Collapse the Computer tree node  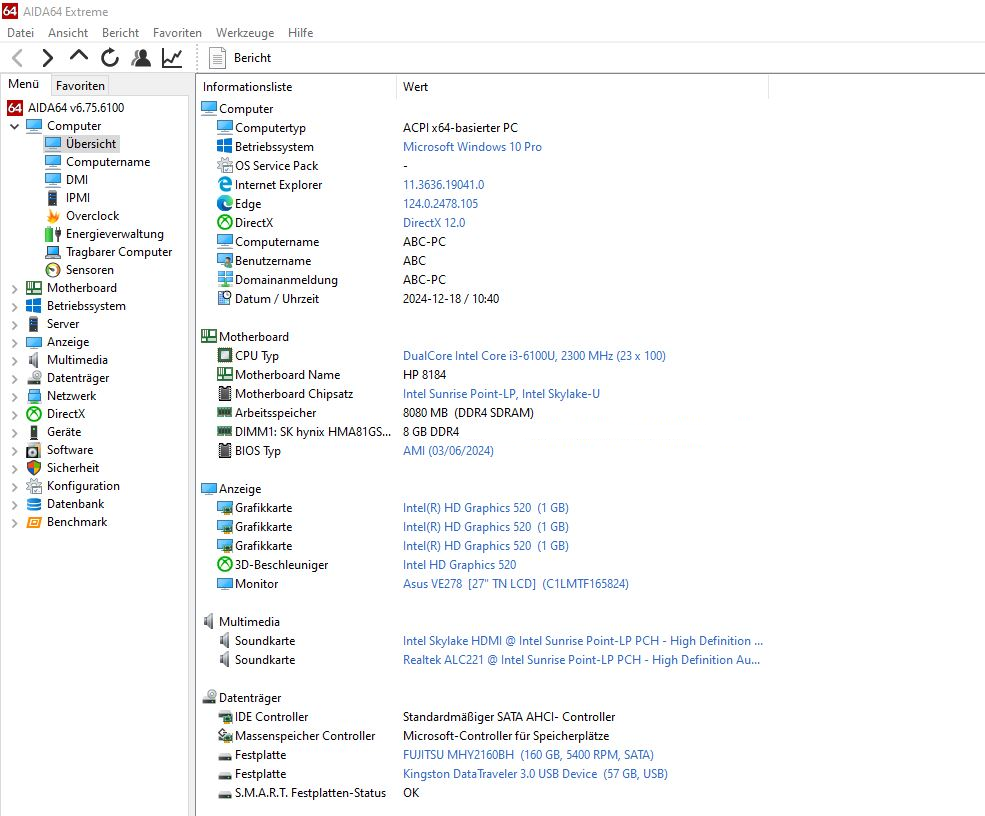[x=14, y=126]
